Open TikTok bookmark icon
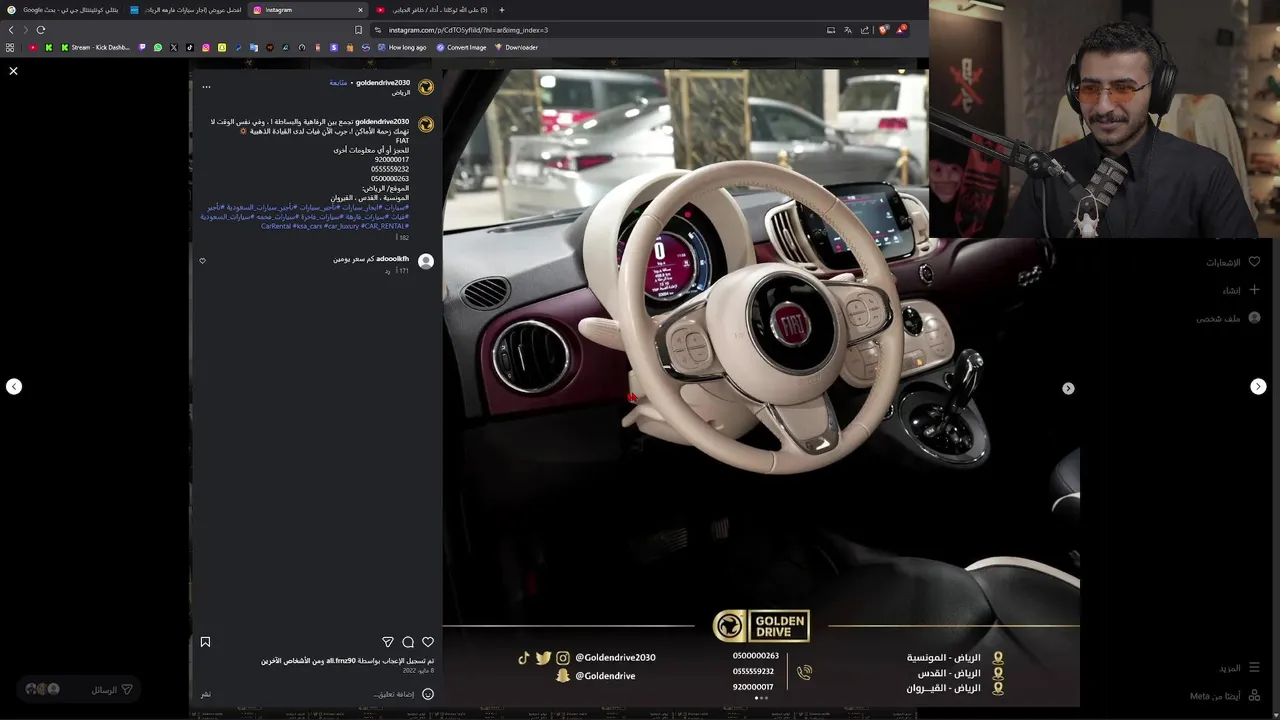Viewport: 1280px width, 720px height. (x=190, y=47)
